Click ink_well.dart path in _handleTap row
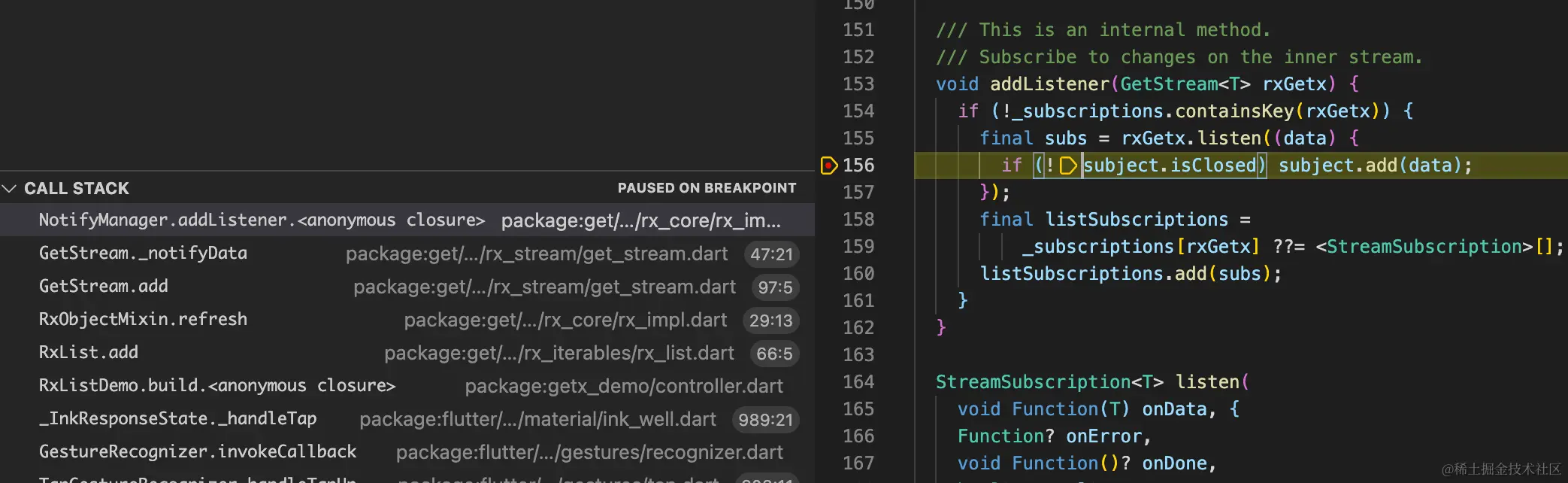Image resolution: width=1568 pixels, height=483 pixels. [537, 420]
